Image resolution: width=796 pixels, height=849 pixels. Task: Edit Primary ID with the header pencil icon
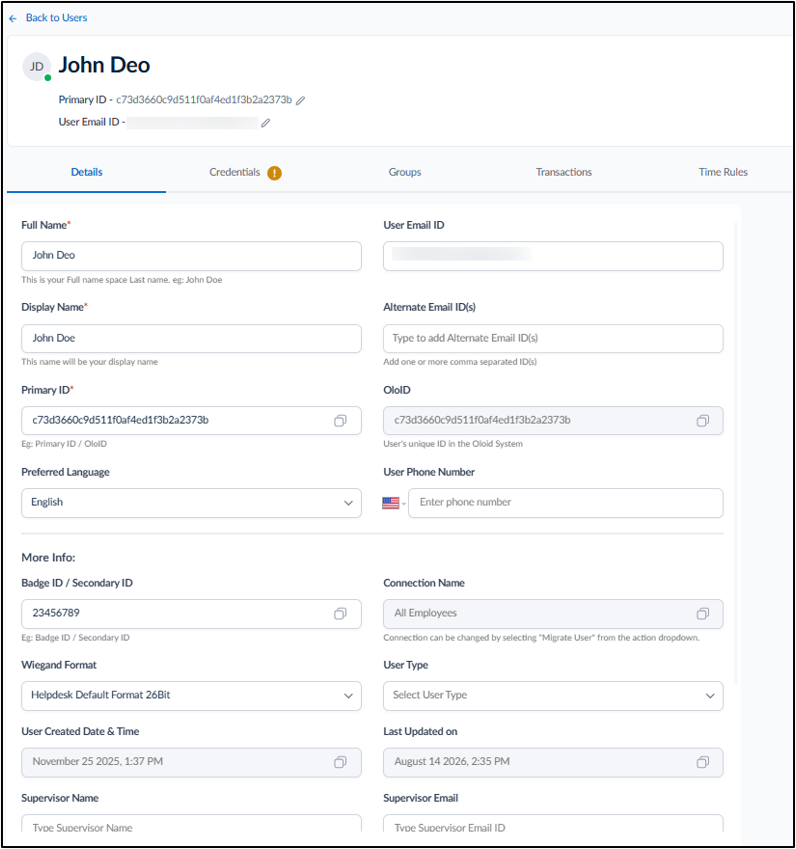pyautogui.click(x=301, y=100)
